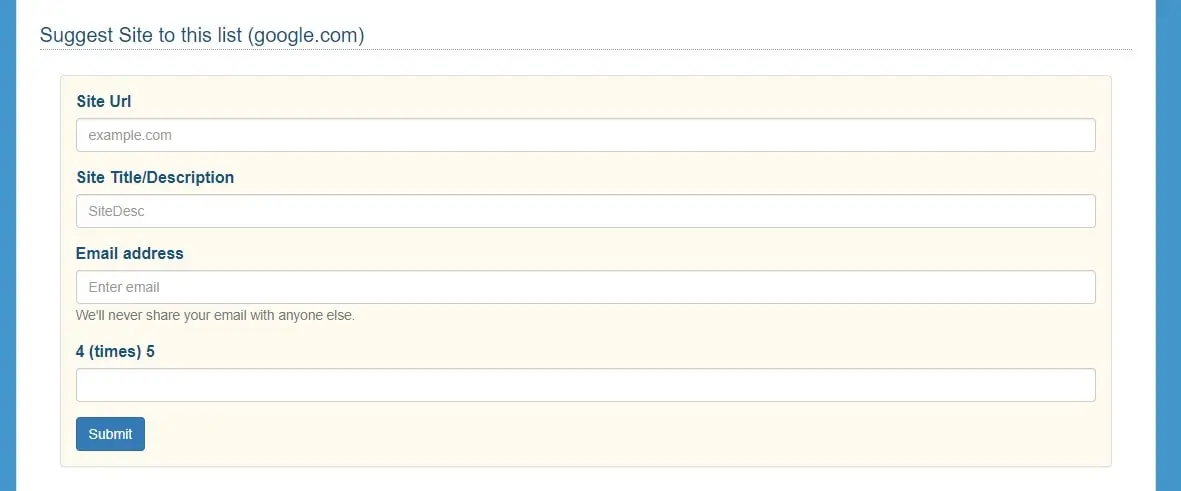Image resolution: width=1181 pixels, height=491 pixels.
Task: Click the Enter email input field
Action: [x=585, y=287]
